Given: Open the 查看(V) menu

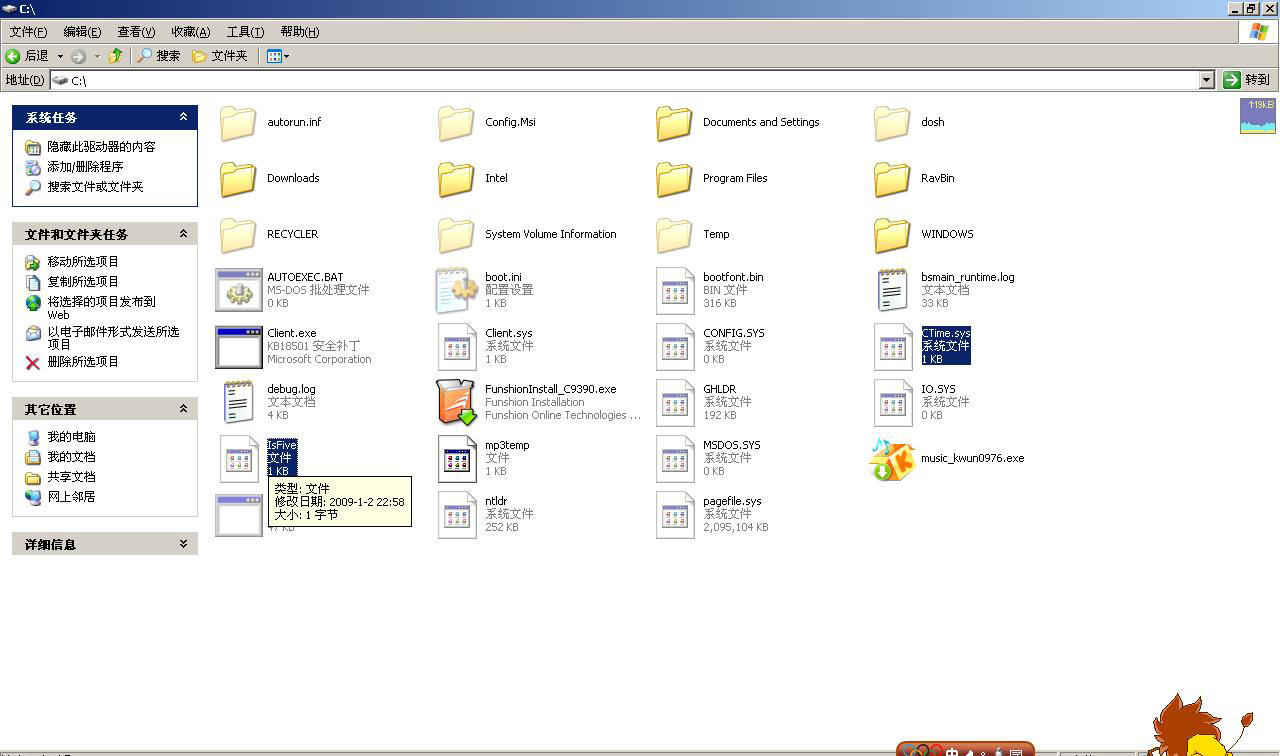Looking at the screenshot, I should click(x=136, y=32).
